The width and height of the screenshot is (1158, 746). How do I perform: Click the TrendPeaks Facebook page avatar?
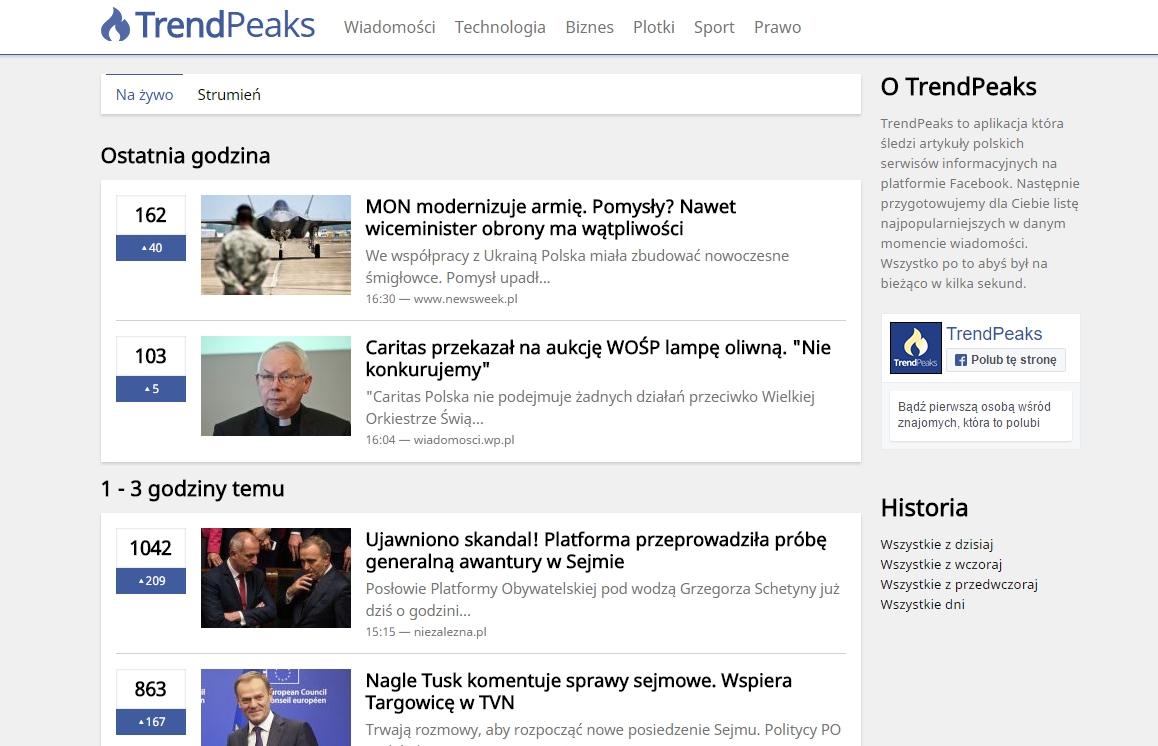[916, 348]
